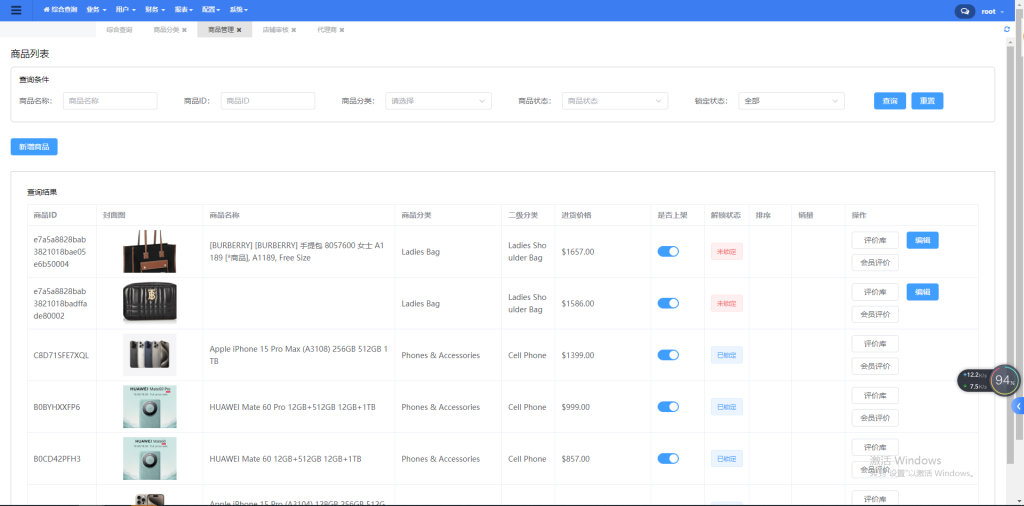Viewport: 1024px width, 506px height.
Task: Toggle 是否上架 switch for HUAWEI Mate 60 Pro row
Action: [x=668, y=407]
